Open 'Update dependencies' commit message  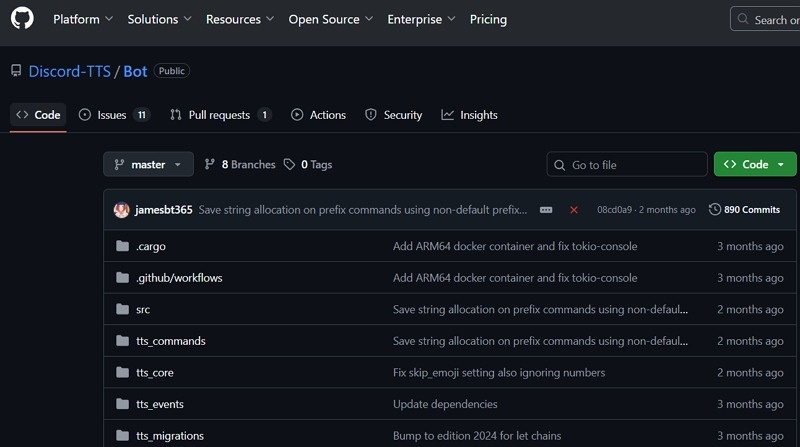point(445,404)
